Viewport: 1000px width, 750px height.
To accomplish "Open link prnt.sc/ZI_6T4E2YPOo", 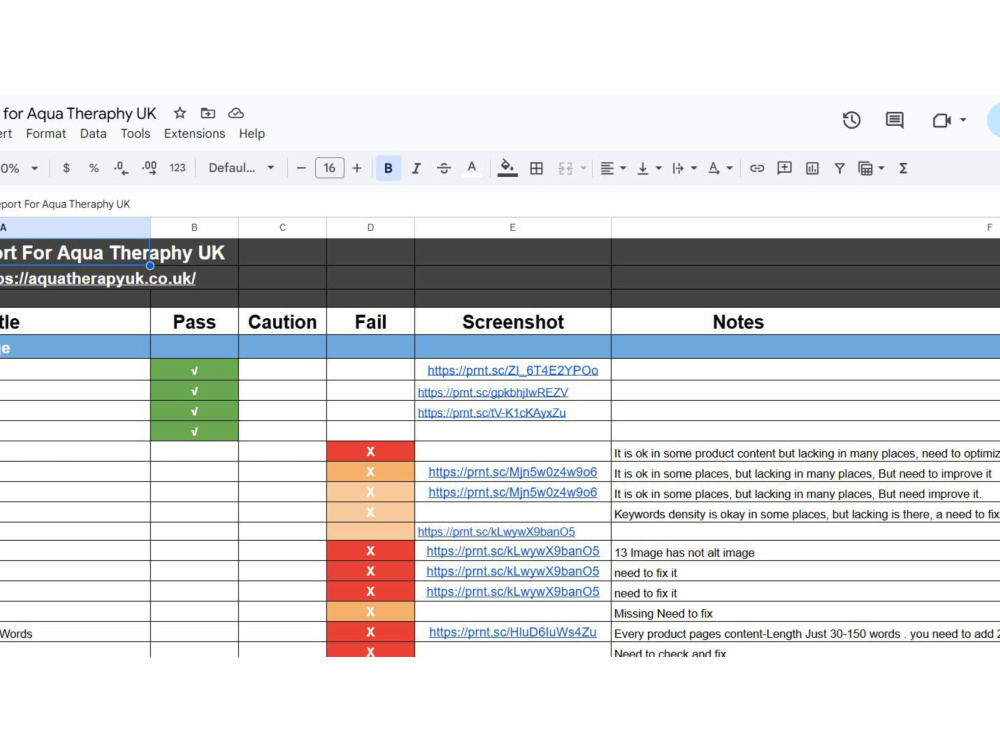I will [x=513, y=371].
